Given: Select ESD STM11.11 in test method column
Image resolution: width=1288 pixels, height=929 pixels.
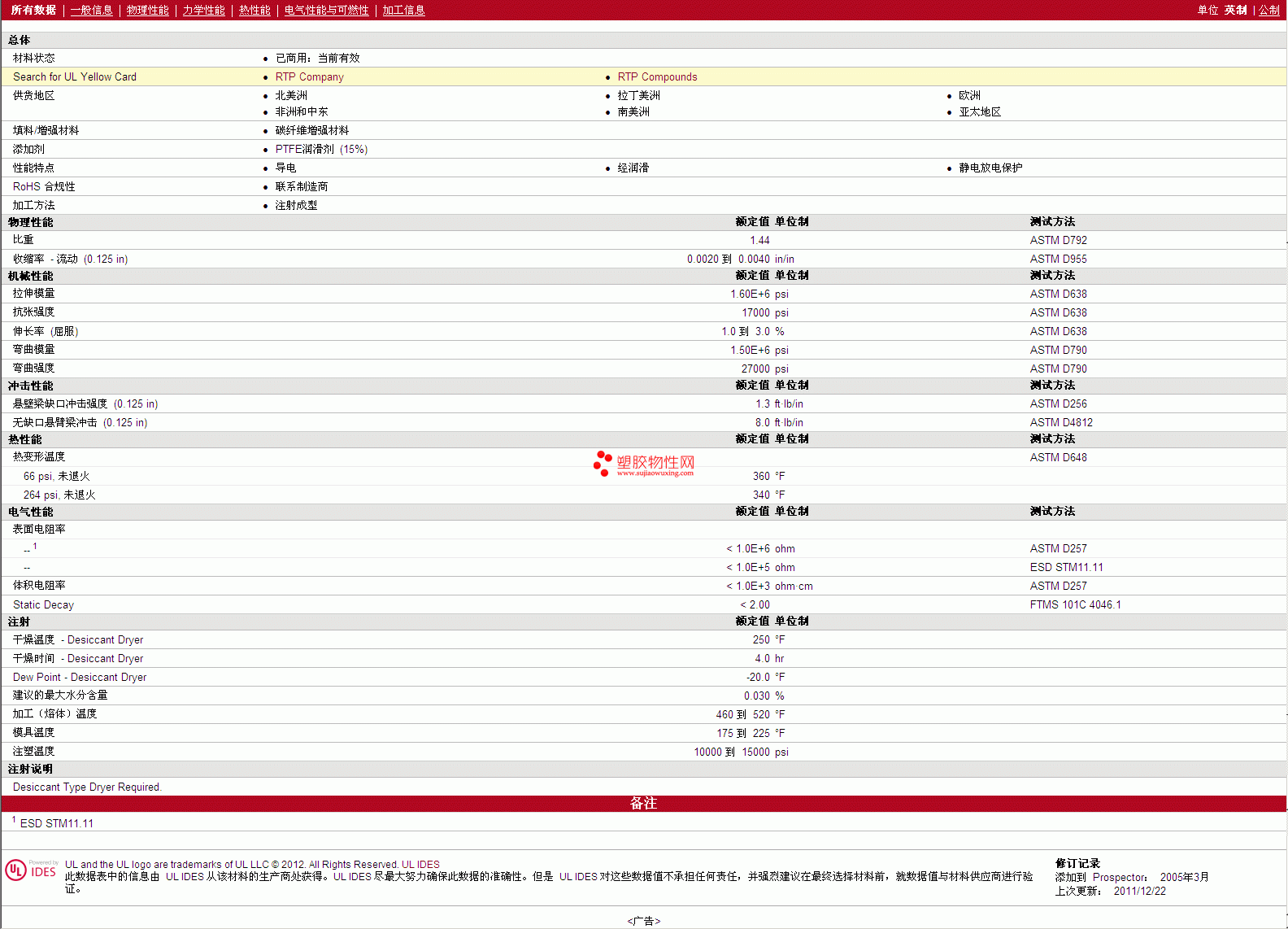Looking at the screenshot, I should 1066,567.
